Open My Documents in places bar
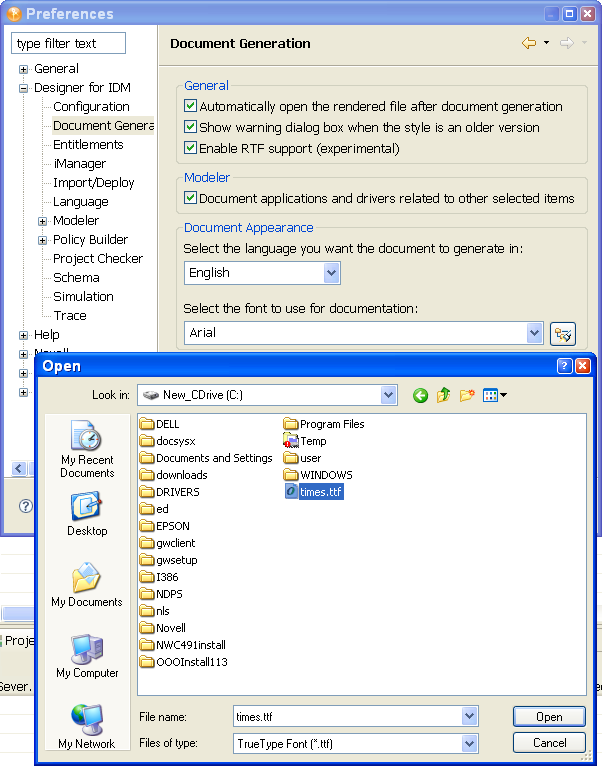Viewport: 602px width, 766px height. (x=87, y=585)
